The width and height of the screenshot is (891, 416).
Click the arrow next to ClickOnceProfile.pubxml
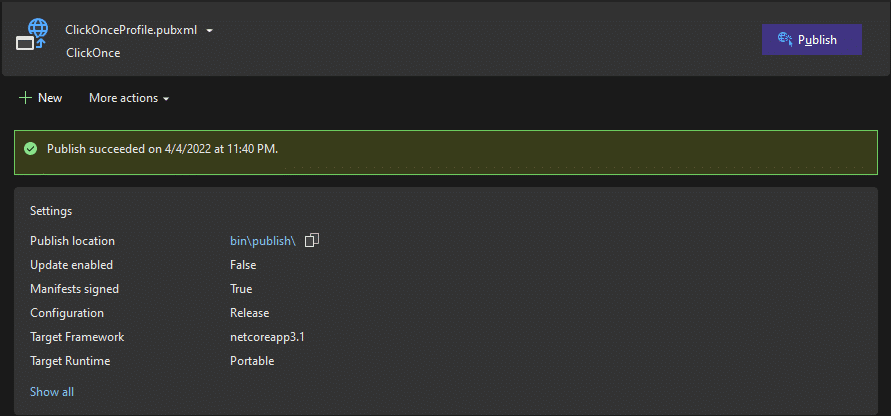pyautogui.click(x=210, y=31)
